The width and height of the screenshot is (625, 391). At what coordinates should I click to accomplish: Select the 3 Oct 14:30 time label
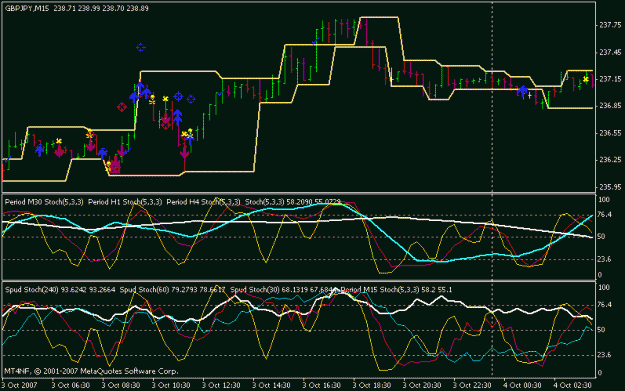(271, 385)
